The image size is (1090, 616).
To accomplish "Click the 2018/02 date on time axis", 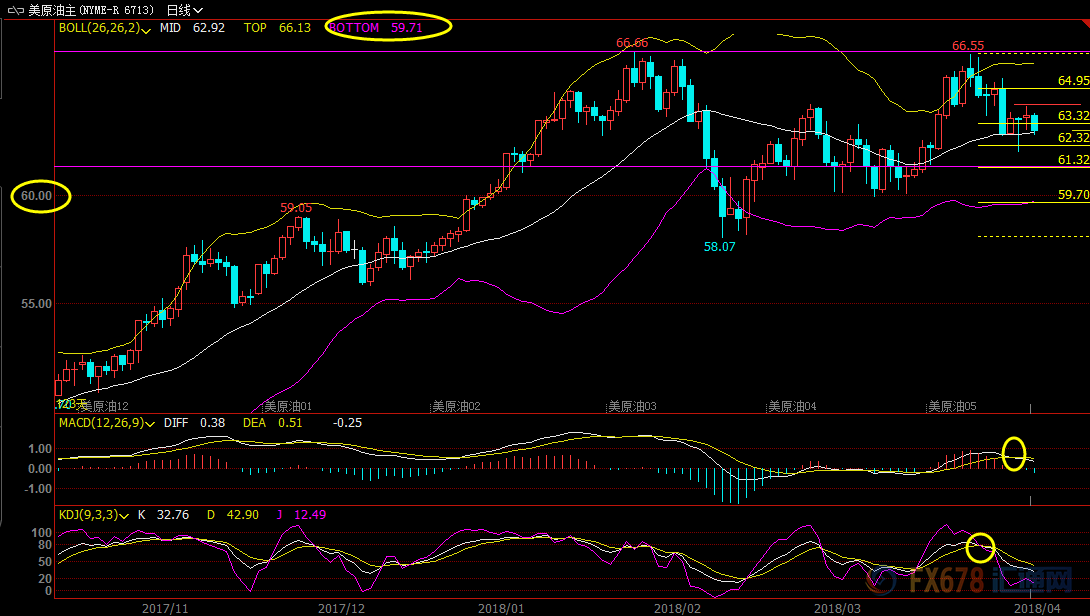I will [677, 607].
